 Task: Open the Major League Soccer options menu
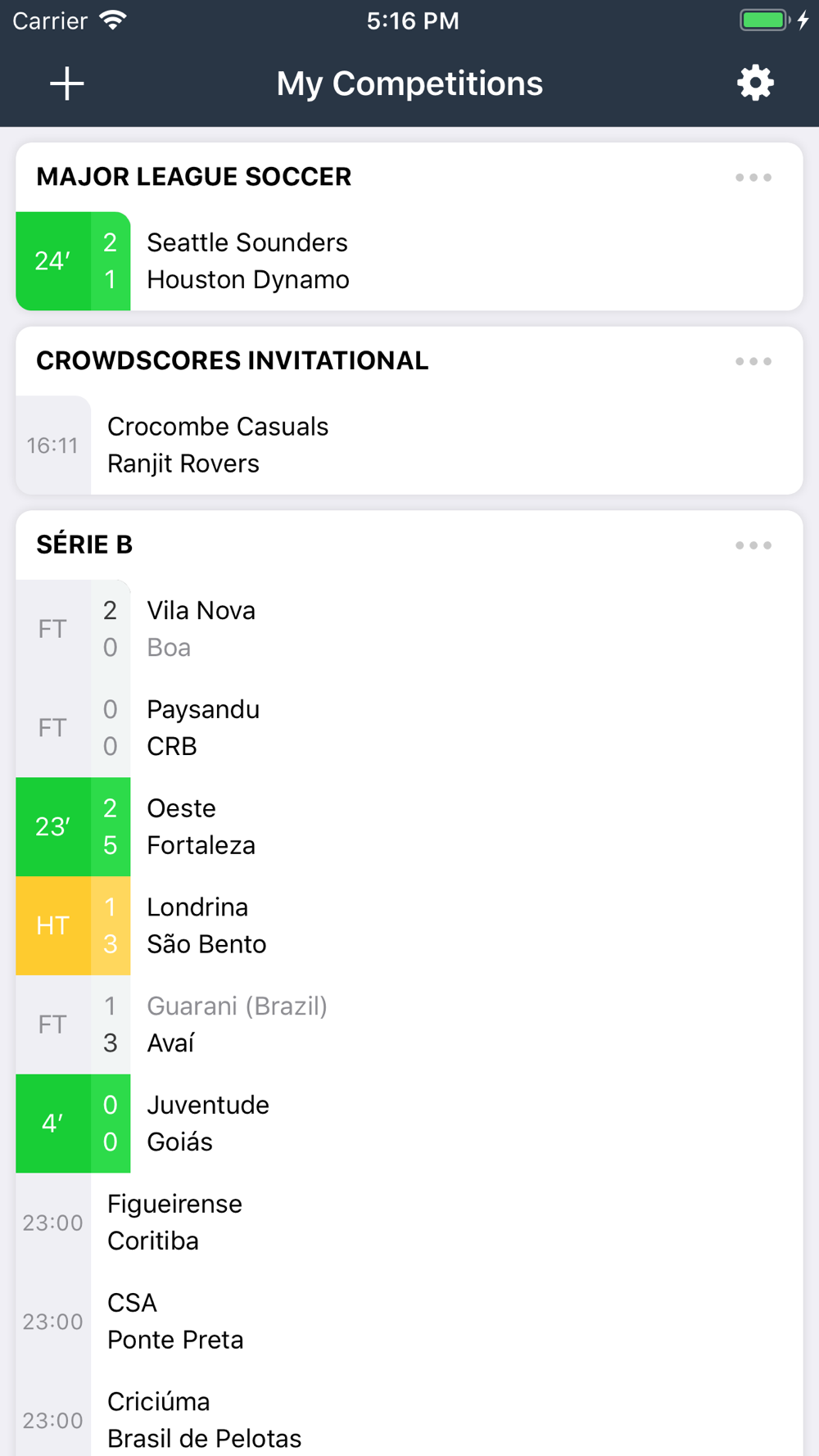point(753,177)
